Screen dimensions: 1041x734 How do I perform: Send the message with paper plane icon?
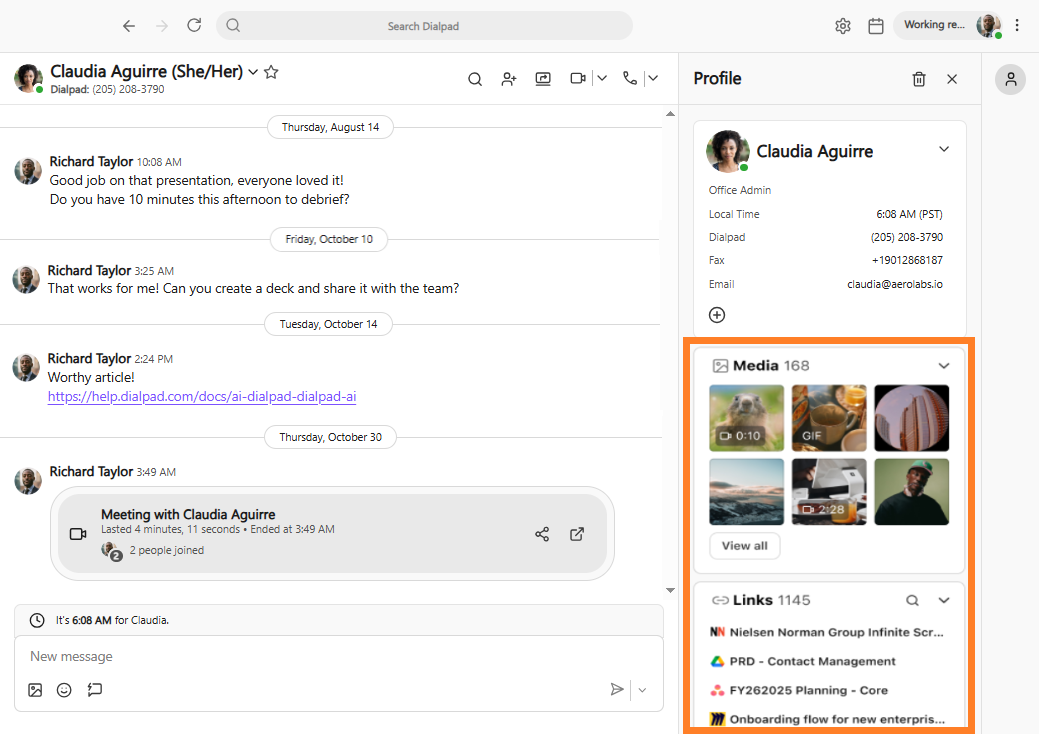point(617,690)
